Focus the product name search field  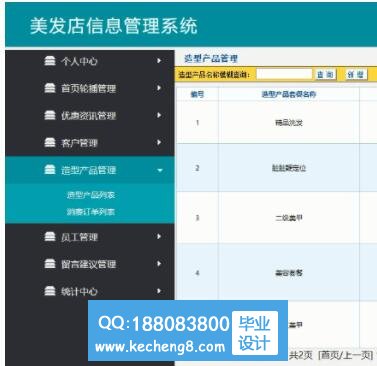click(x=284, y=74)
